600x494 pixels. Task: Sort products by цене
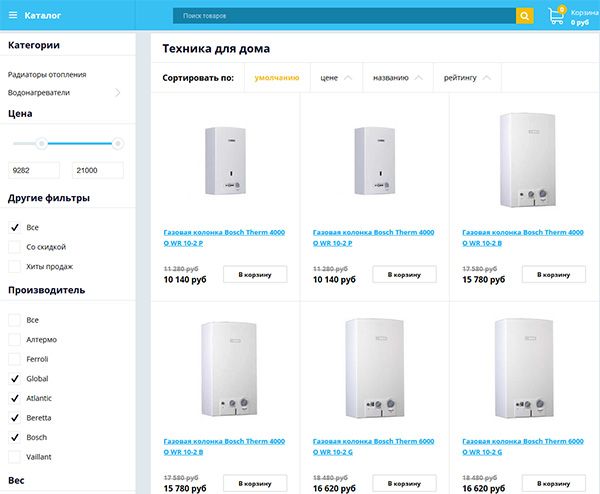coord(328,77)
